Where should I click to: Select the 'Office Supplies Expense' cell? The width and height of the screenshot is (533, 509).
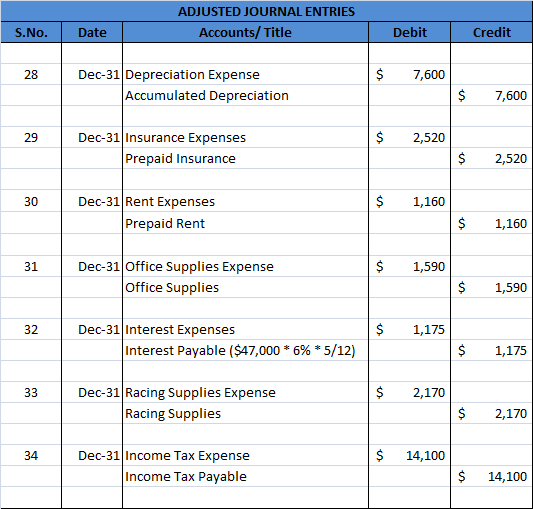(245, 267)
